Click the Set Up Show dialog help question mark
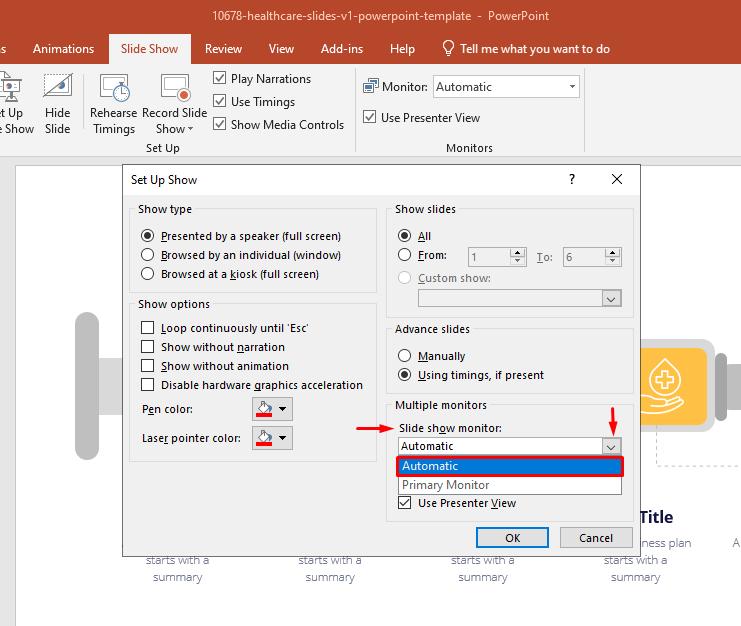 pyautogui.click(x=572, y=179)
